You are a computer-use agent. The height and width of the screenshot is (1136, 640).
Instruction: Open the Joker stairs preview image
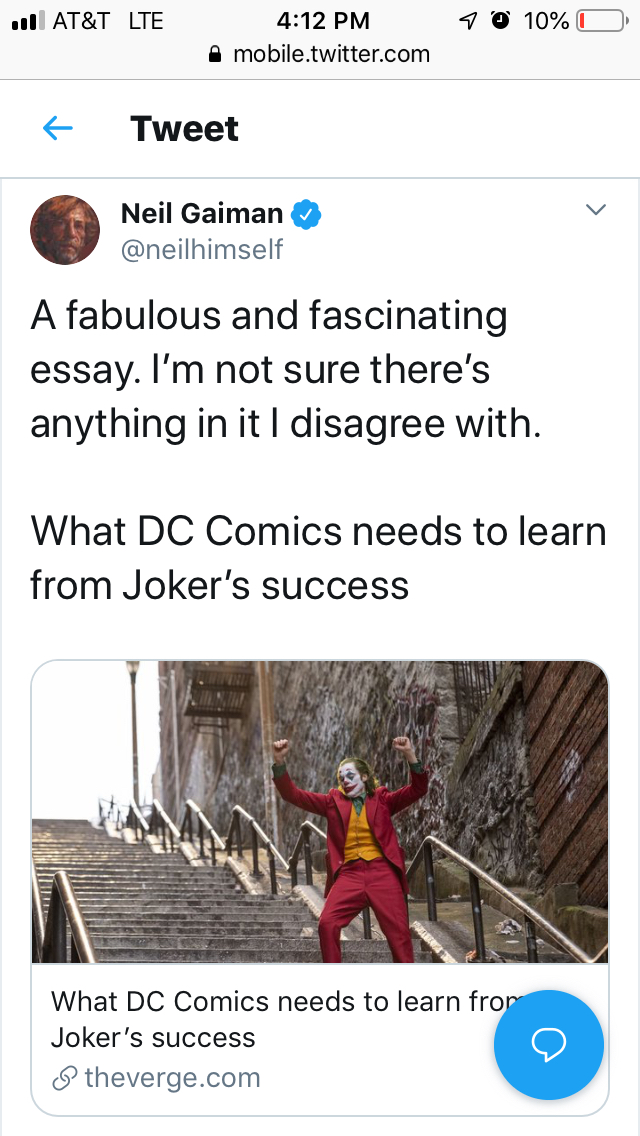coord(320,811)
